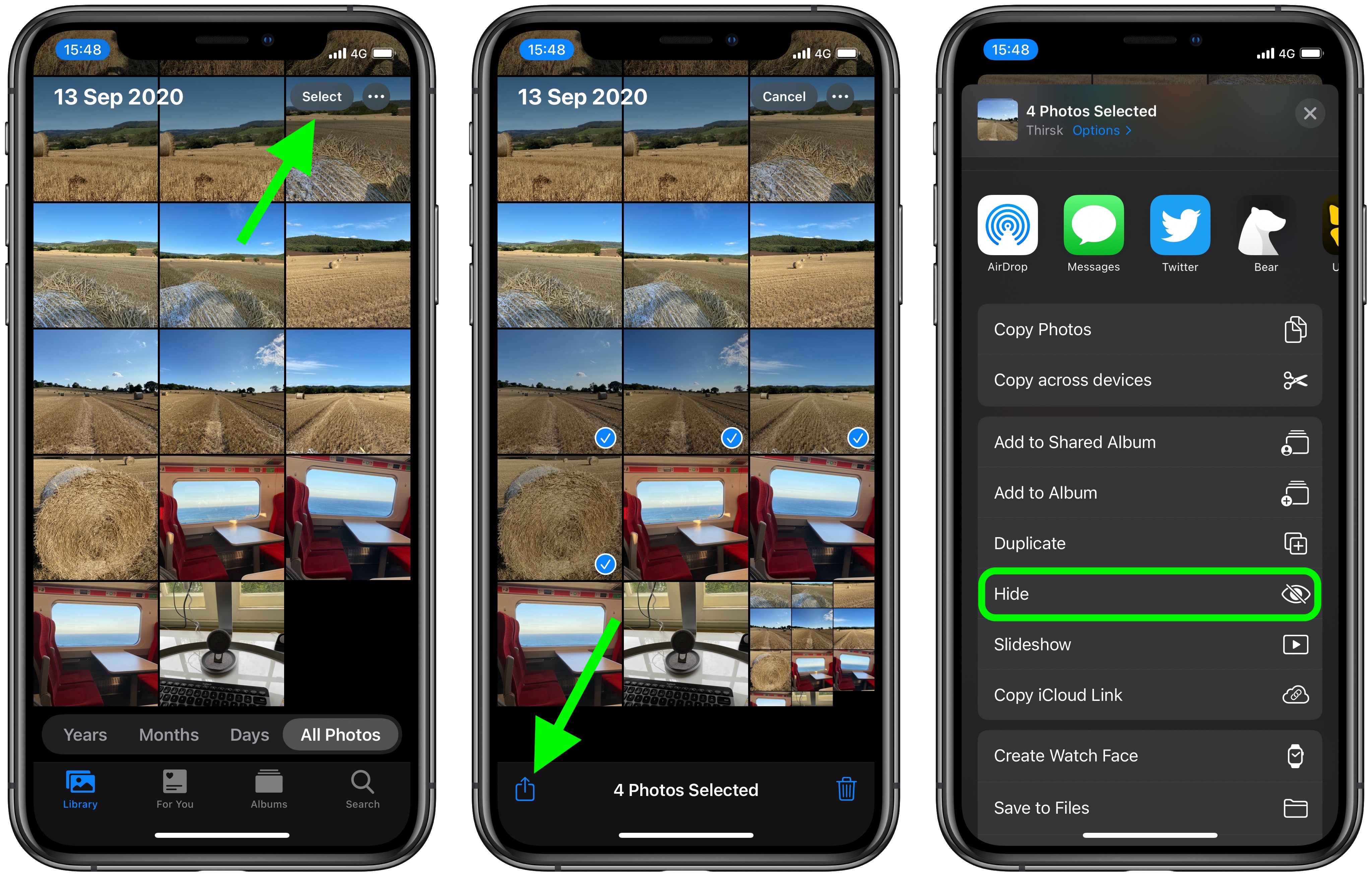Tap the Select button in library view
The width and height of the screenshot is (1372, 876).
click(x=322, y=96)
